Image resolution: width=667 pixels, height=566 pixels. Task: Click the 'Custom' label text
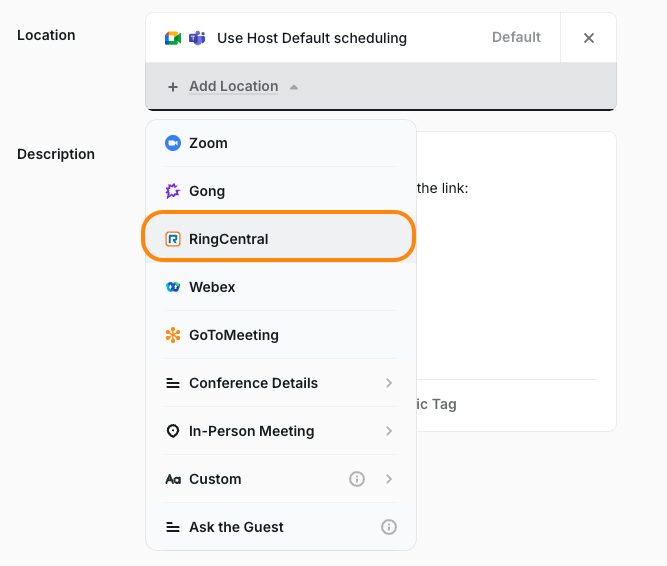pos(215,479)
